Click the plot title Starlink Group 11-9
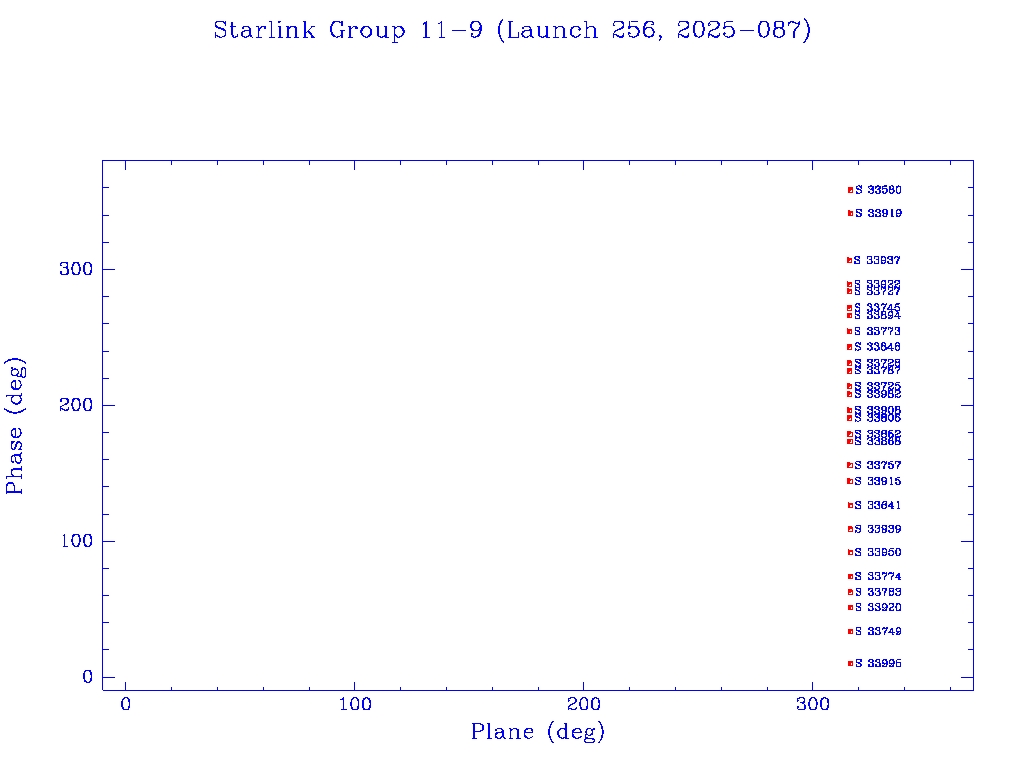Viewport: 1024px width, 768px height. tap(512, 30)
